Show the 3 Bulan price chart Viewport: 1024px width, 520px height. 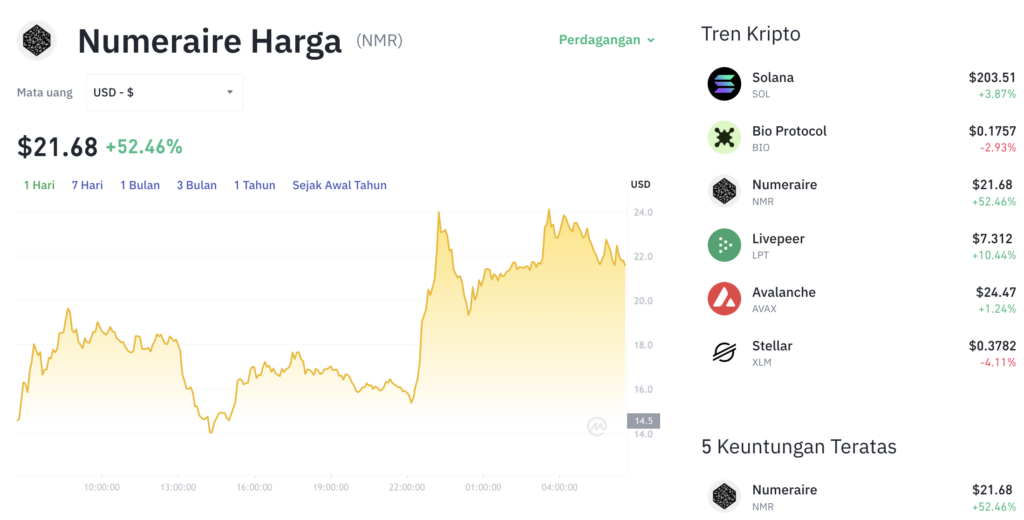click(197, 185)
